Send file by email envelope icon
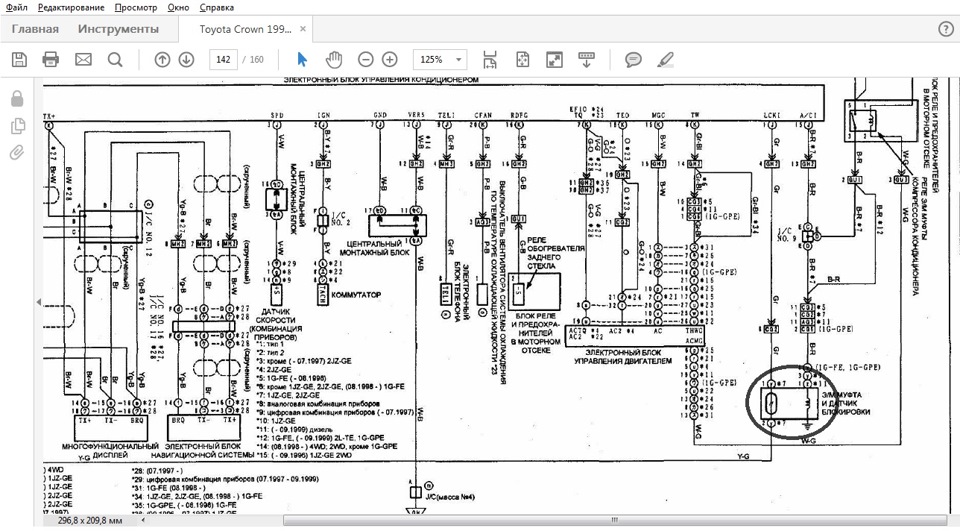 [x=83, y=59]
